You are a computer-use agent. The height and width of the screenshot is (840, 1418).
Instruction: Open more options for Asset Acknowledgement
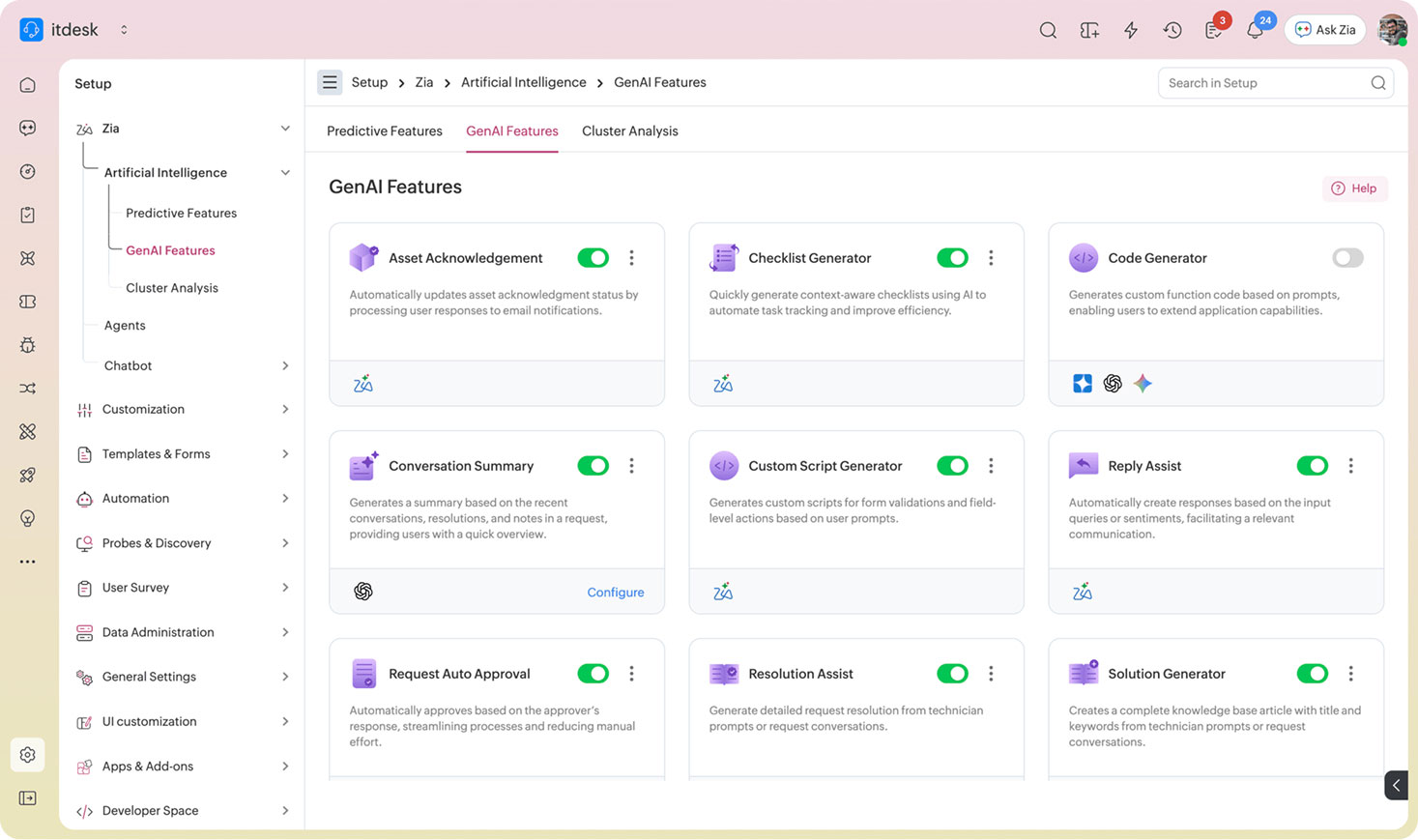pos(632,258)
